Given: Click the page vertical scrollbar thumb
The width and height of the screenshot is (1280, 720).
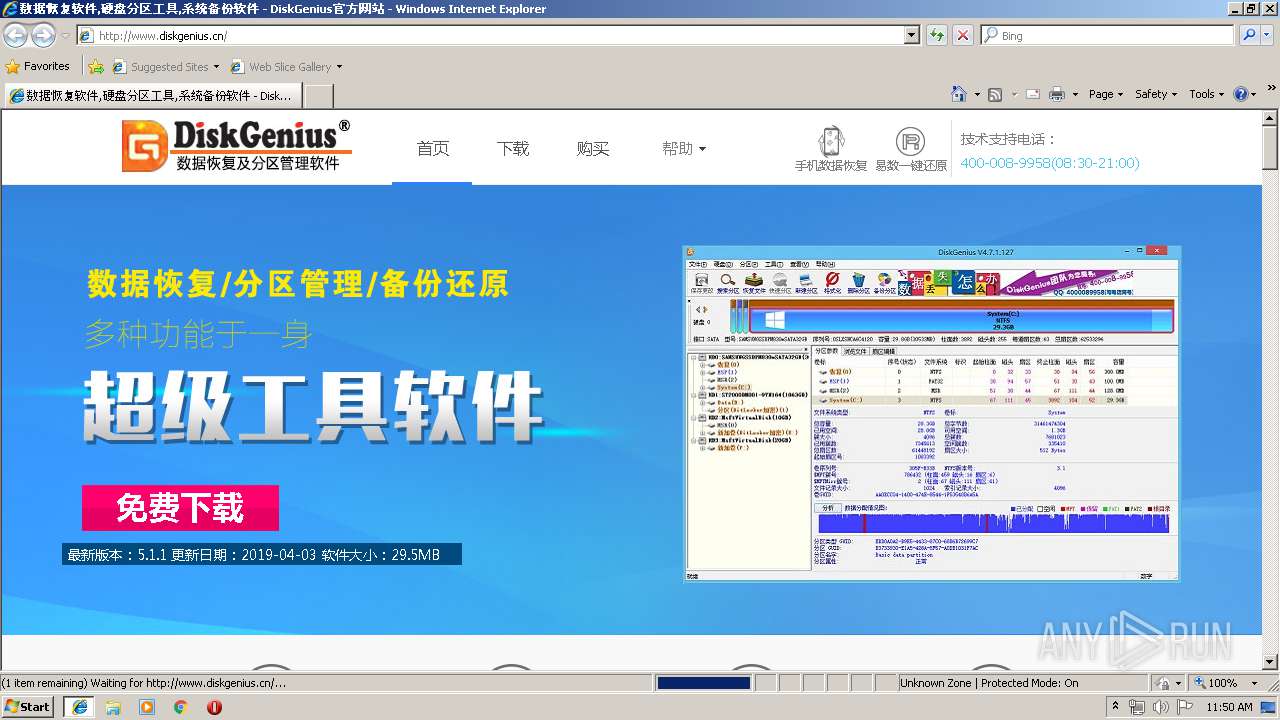Looking at the screenshot, I should pos(1270,150).
